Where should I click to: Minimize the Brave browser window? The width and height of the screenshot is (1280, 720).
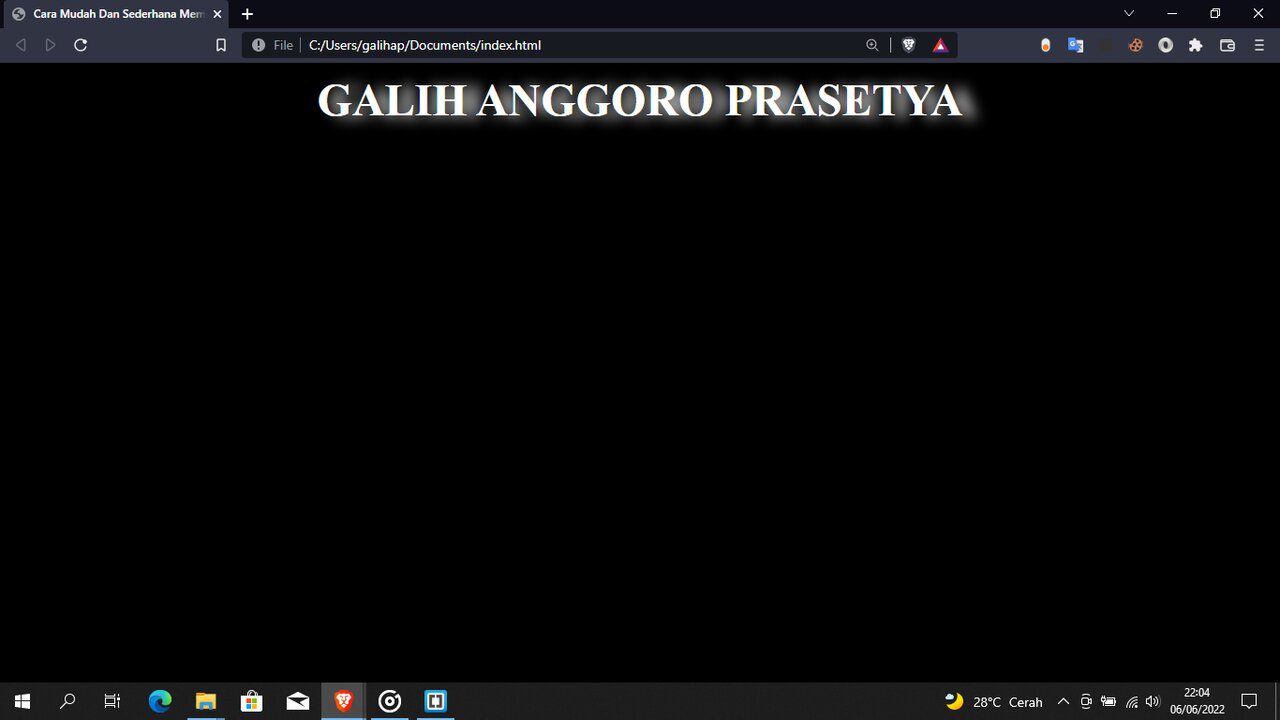coord(1172,13)
